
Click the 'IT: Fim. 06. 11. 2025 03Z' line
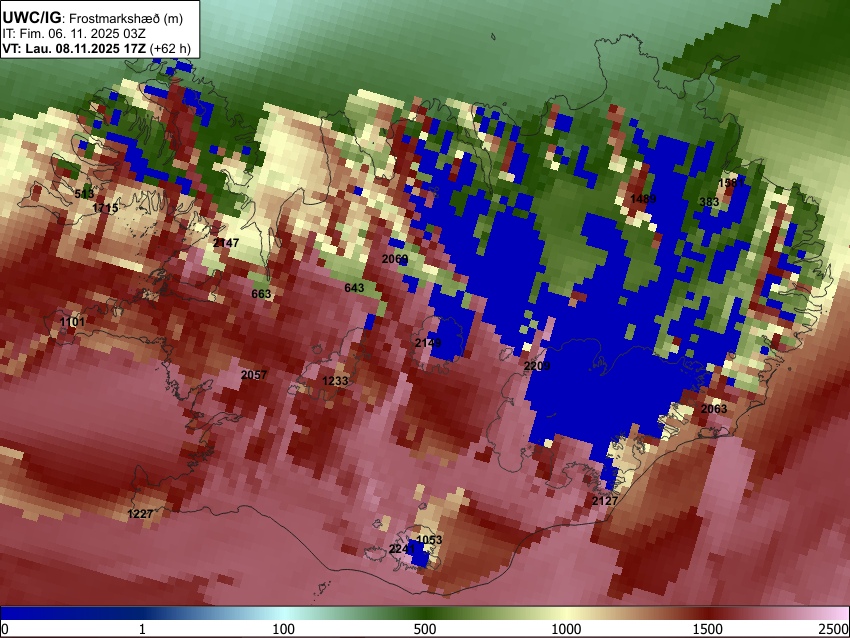click(x=74, y=34)
